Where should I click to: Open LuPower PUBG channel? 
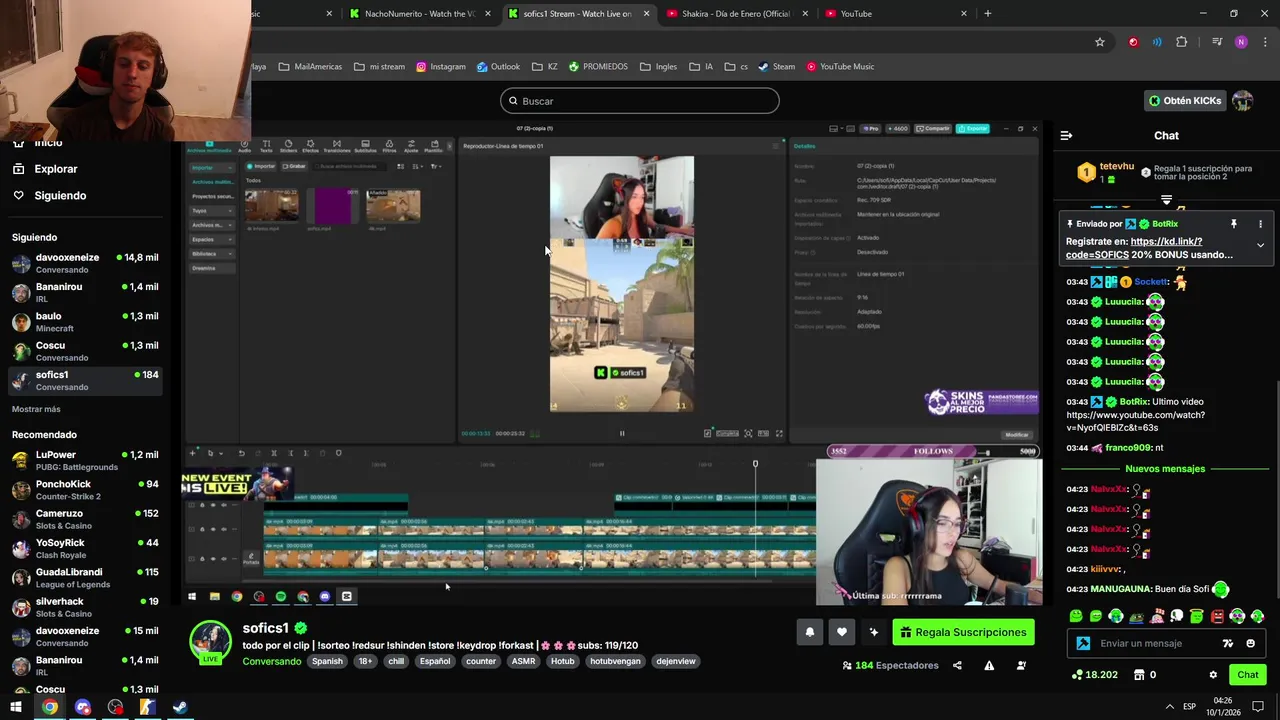86,460
